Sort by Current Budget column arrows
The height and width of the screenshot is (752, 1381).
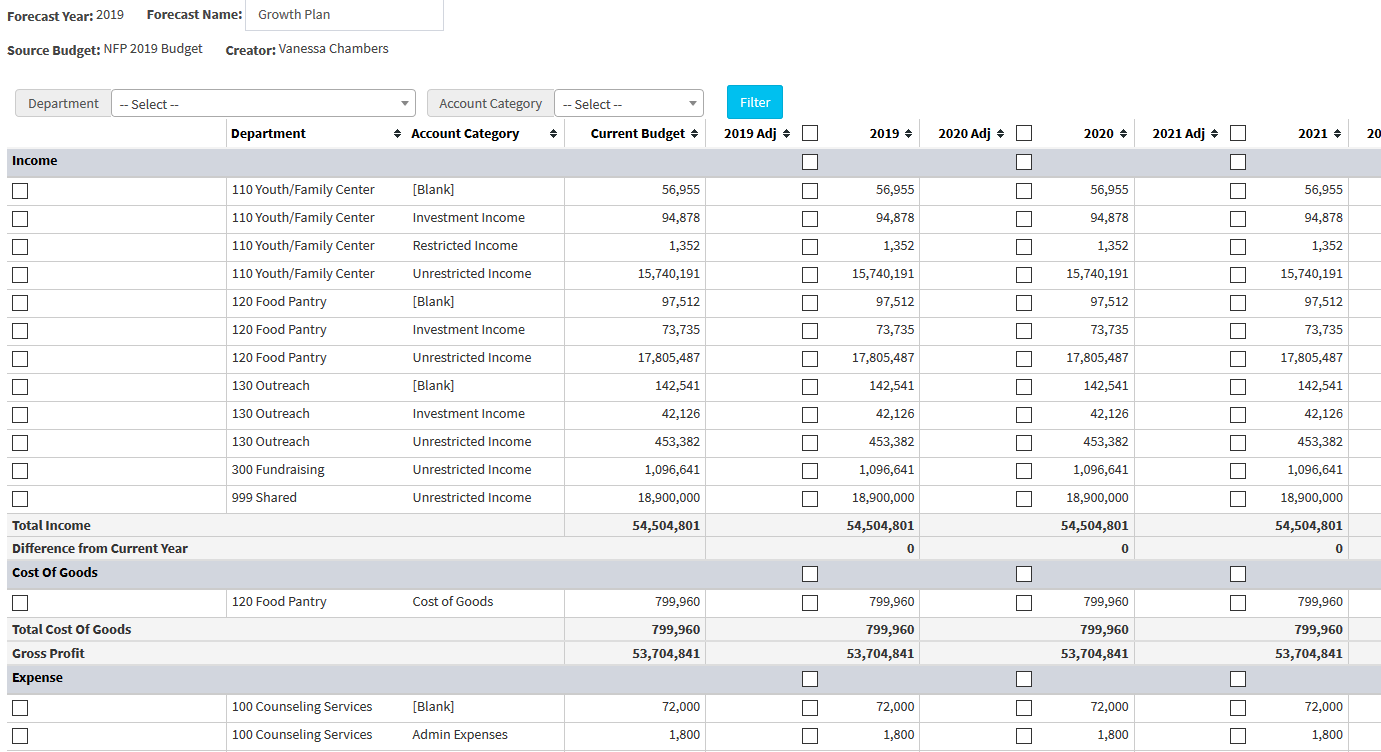click(x=694, y=134)
